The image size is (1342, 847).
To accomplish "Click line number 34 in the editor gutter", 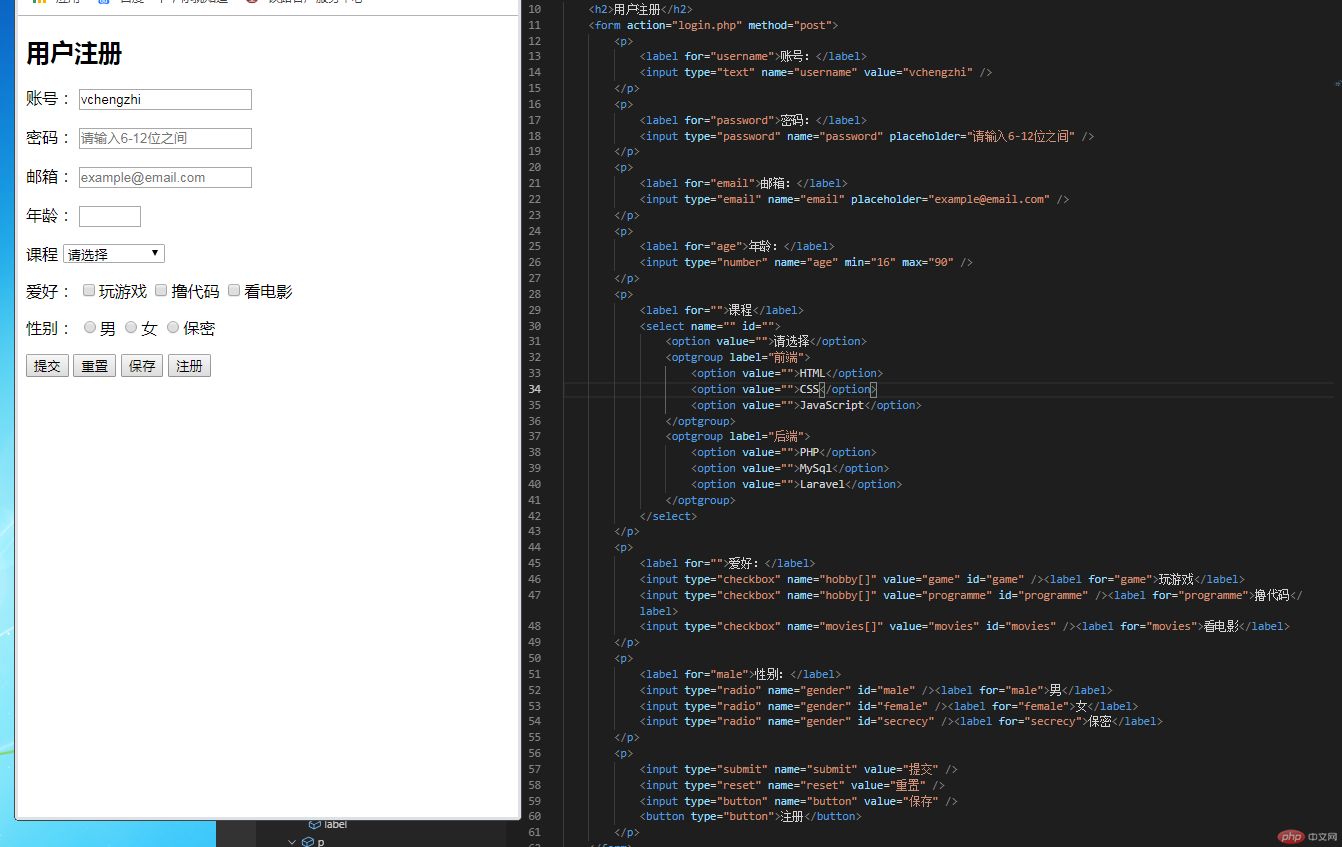I will point(534,389).
